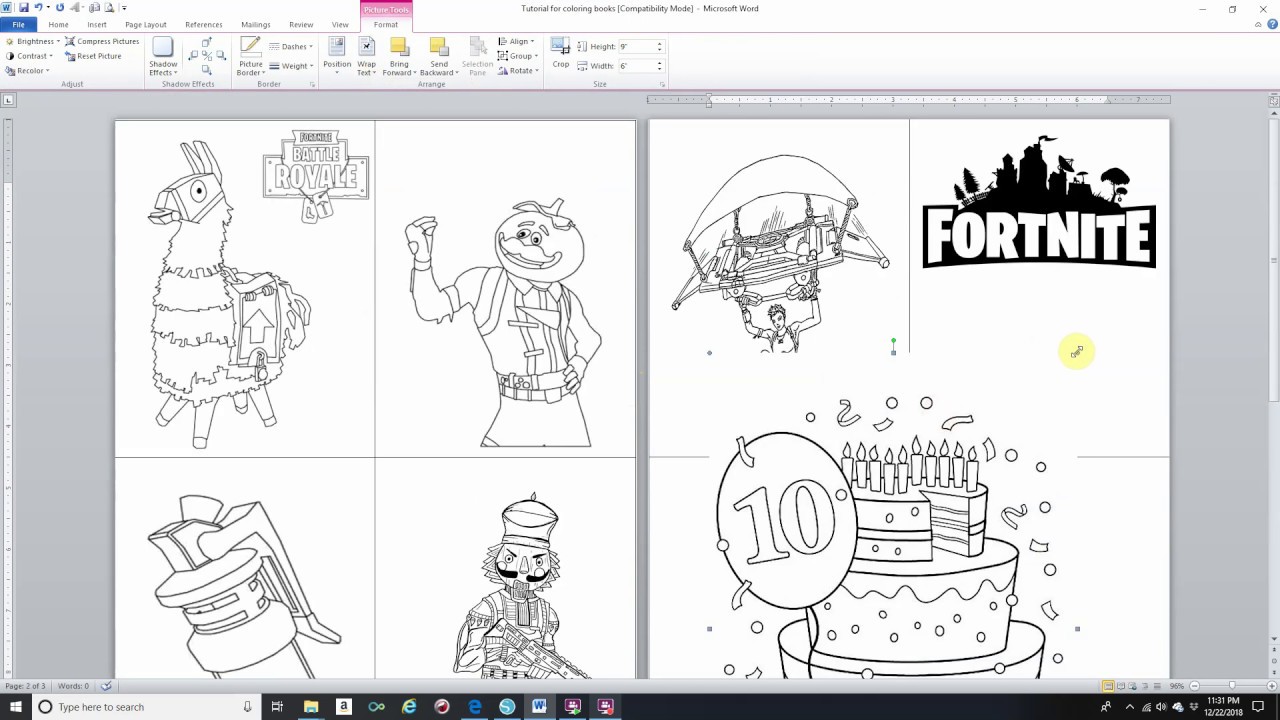
Task: Toggle shadow on/off center nudge icon
Action: click(206, 56)
